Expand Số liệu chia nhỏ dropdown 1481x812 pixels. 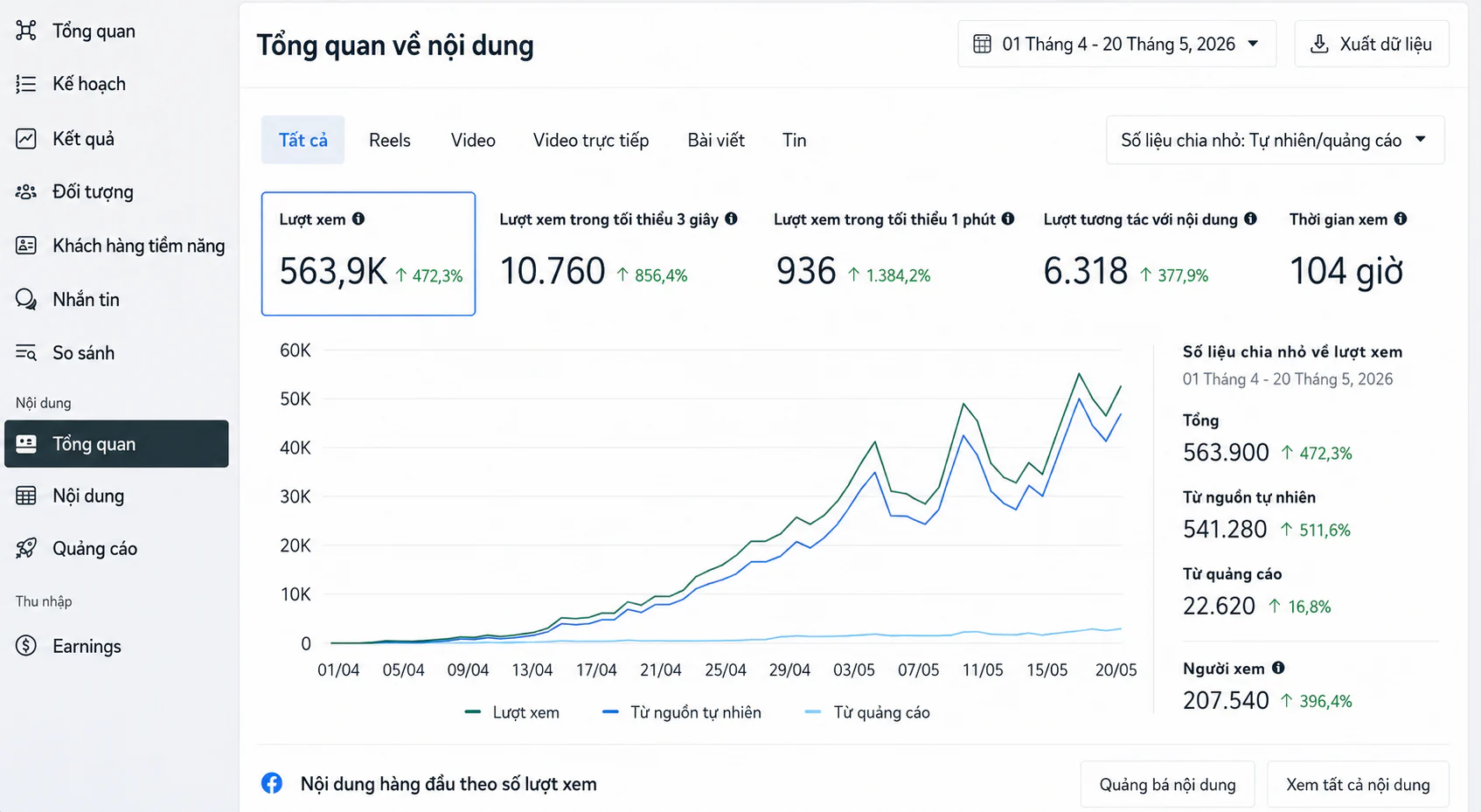click(x=1275, y=140)
